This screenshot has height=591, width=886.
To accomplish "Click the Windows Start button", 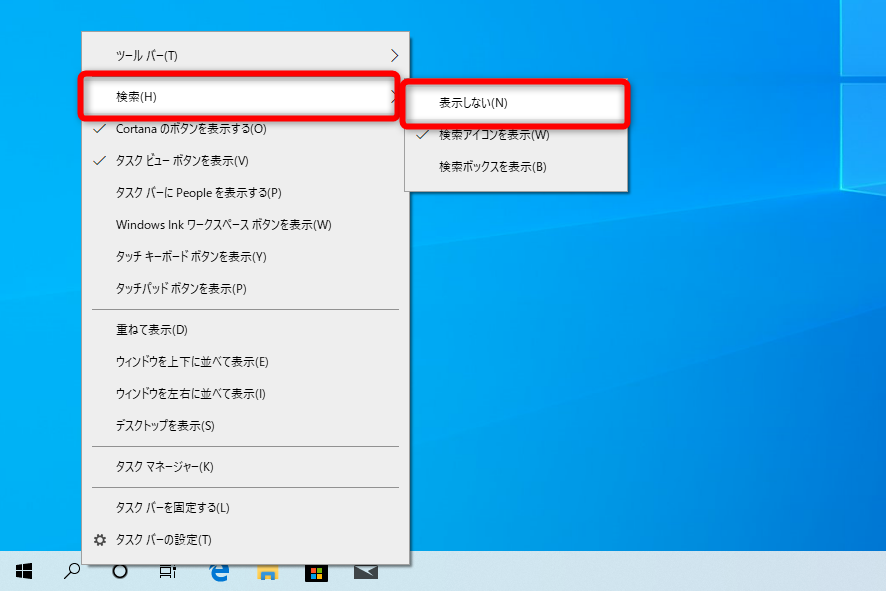I will point(24,571).
